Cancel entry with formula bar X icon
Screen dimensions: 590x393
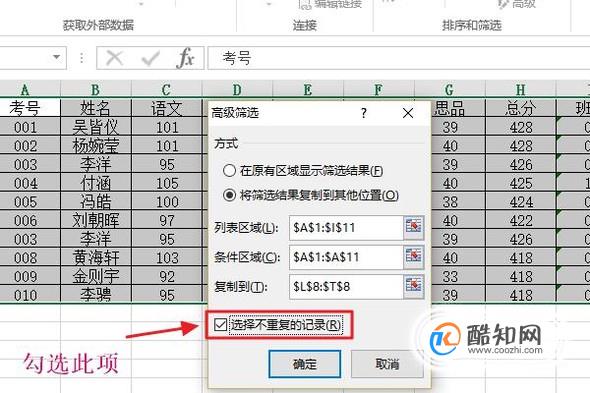click(114, 58)
